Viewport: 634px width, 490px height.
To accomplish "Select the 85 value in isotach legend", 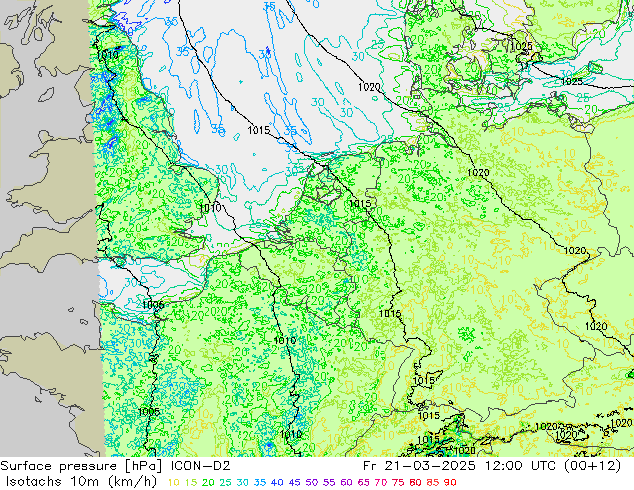I will (x=433, y=482).
